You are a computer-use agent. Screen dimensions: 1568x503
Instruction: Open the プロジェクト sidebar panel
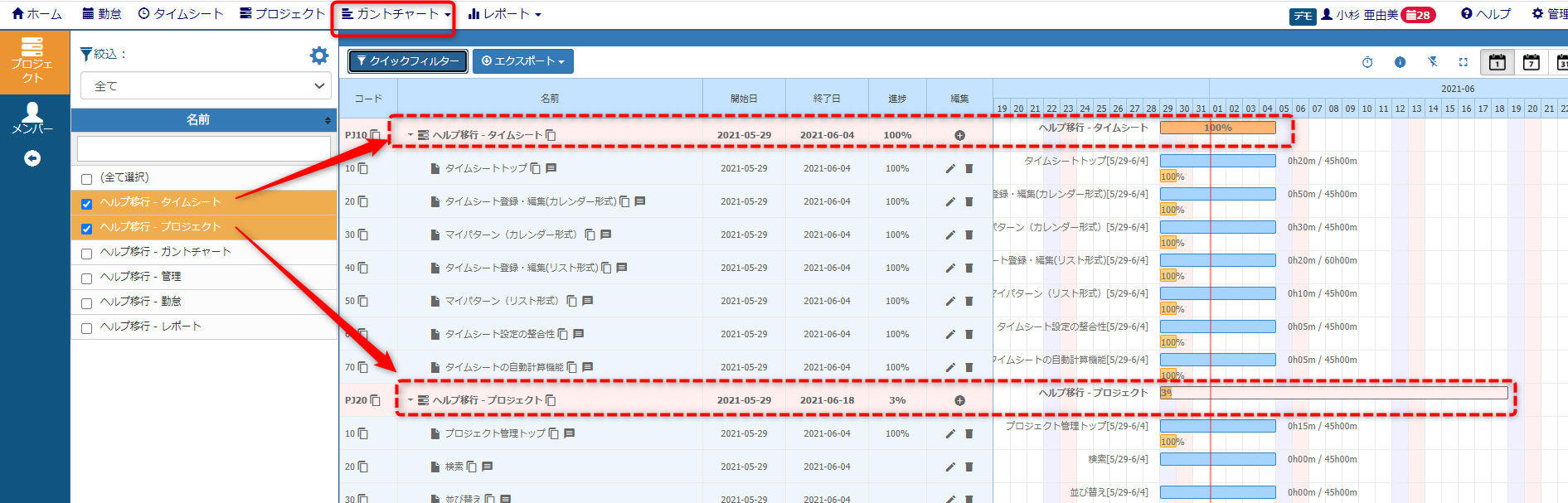pyautogui.click(x=32, y=60)
